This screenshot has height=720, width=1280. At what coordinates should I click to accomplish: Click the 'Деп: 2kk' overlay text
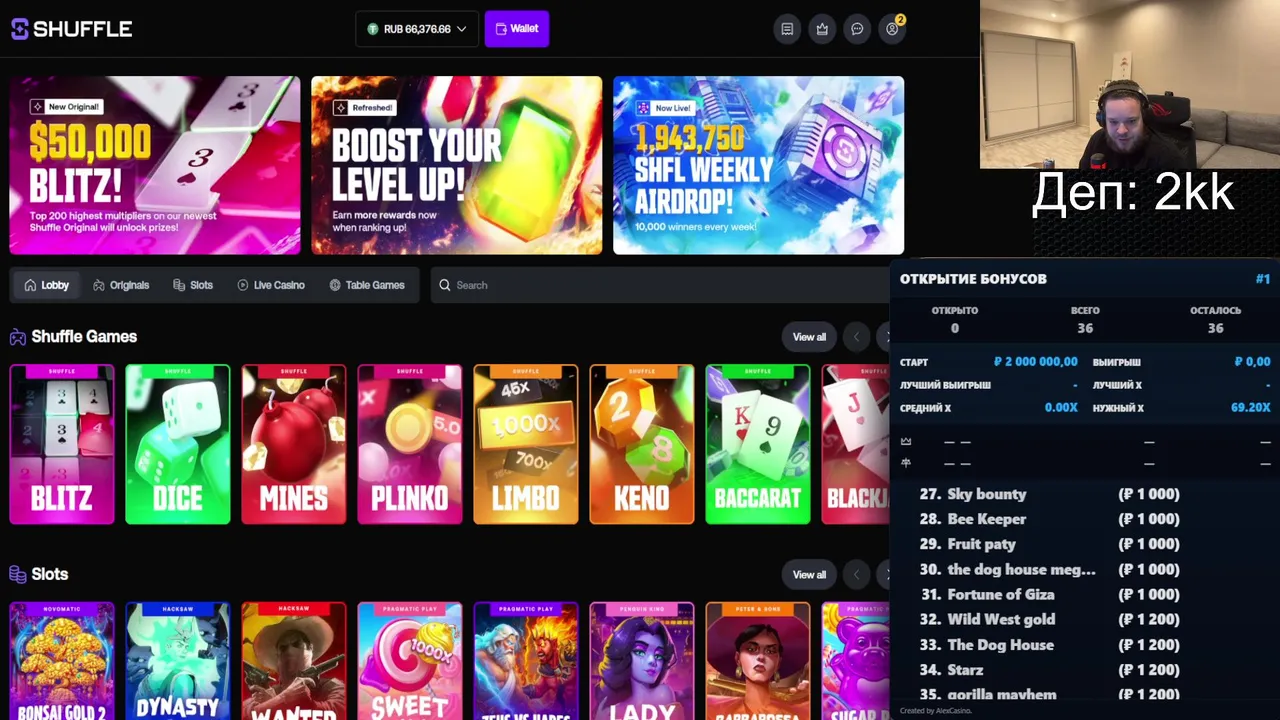(x=1133, y=192)
